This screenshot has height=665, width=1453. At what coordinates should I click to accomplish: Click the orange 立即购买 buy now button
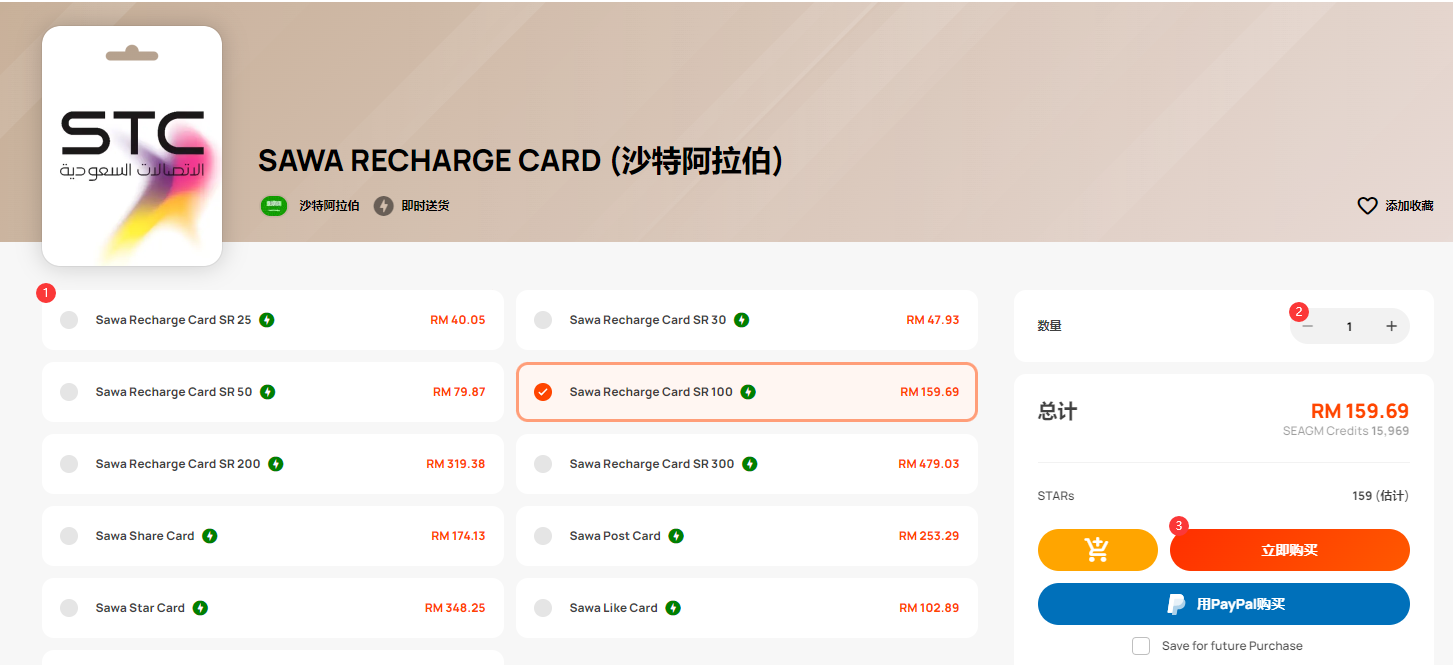coord(1290,550)
